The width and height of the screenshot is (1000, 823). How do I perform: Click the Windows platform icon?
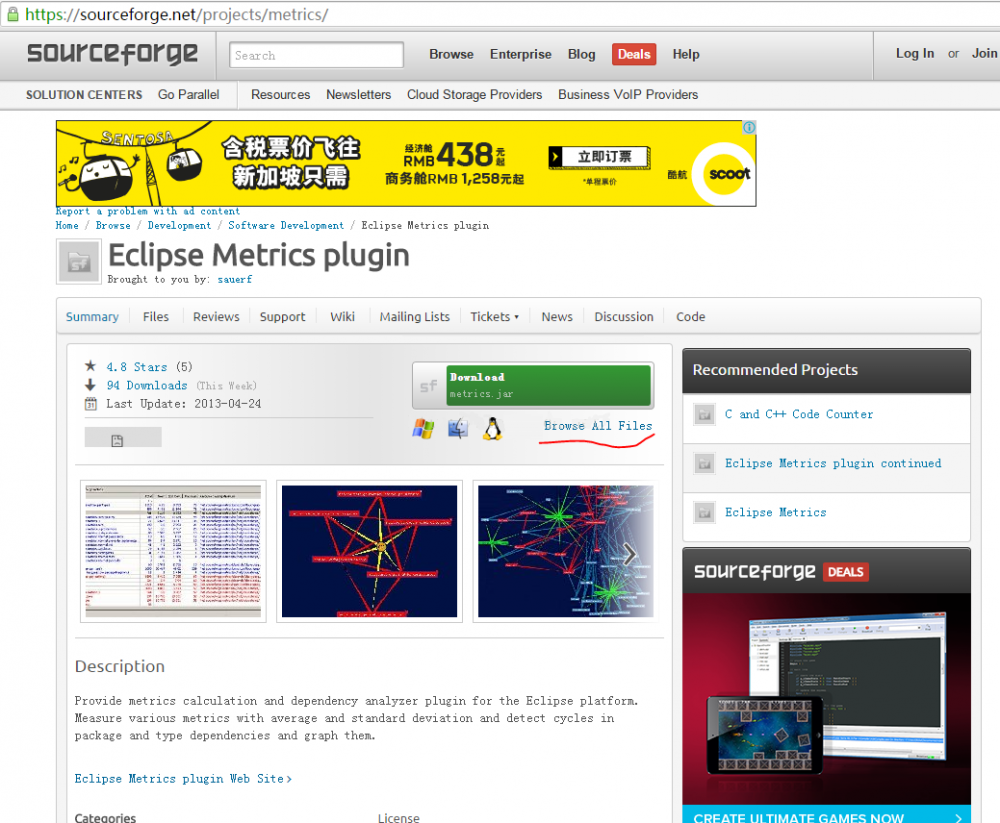[x=423, y=429]
